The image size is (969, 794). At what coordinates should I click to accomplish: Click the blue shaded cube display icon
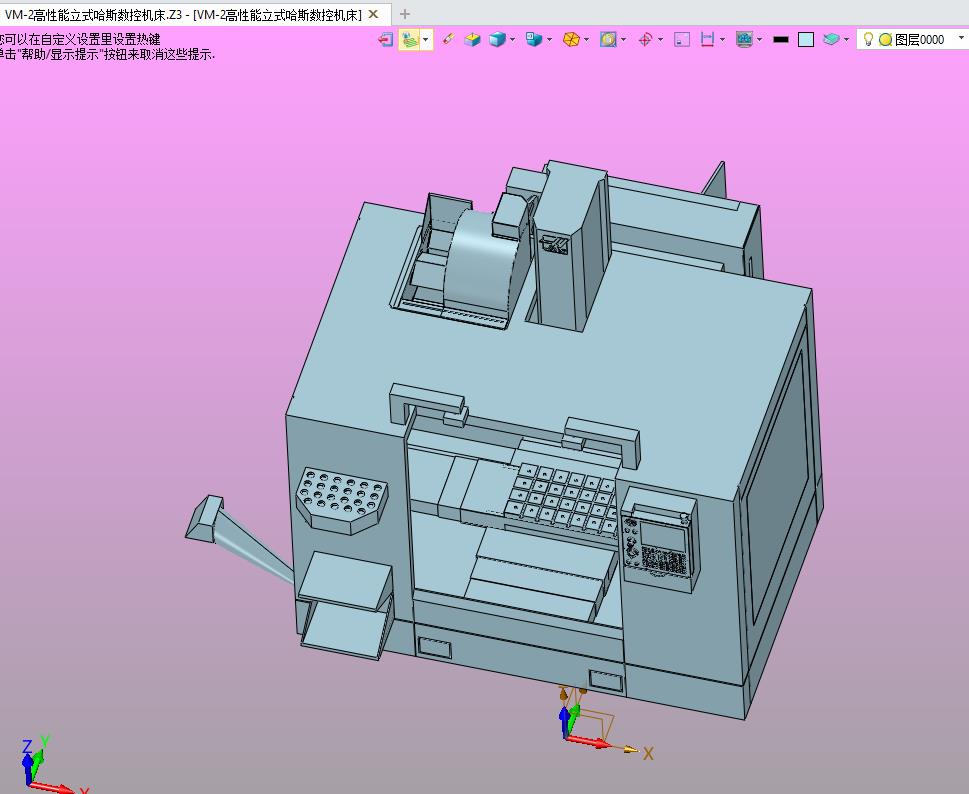(497, 40)
